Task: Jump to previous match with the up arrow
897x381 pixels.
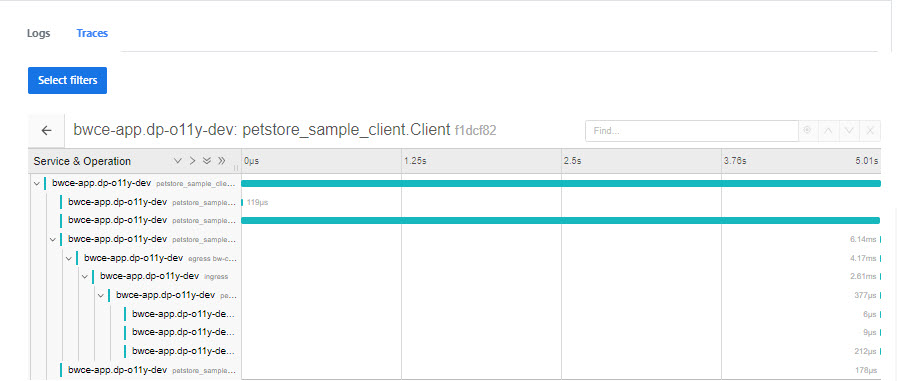Action: pos(828,130)
